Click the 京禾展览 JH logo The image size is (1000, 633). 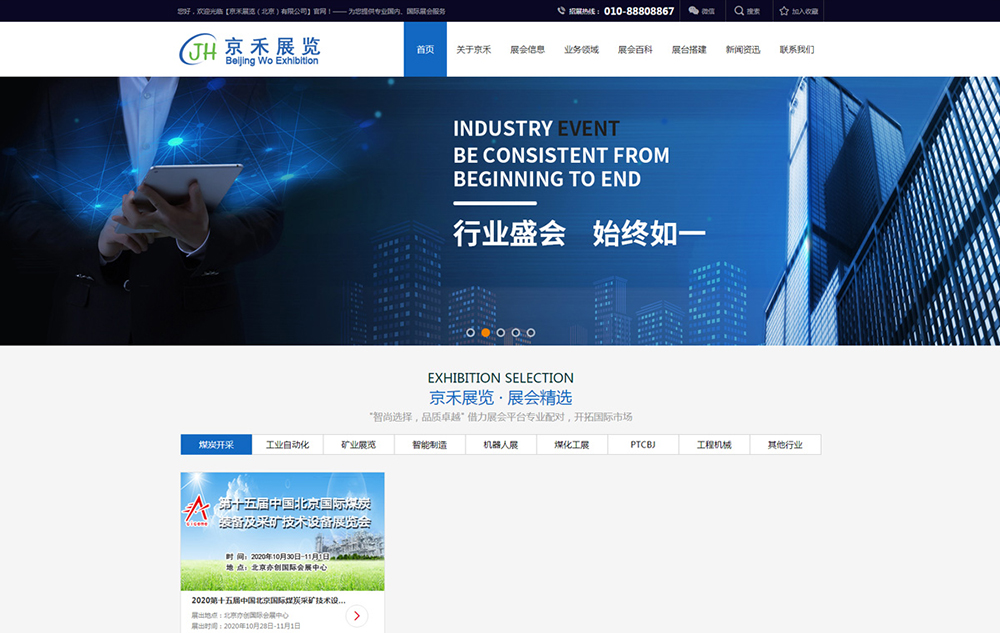249,49
